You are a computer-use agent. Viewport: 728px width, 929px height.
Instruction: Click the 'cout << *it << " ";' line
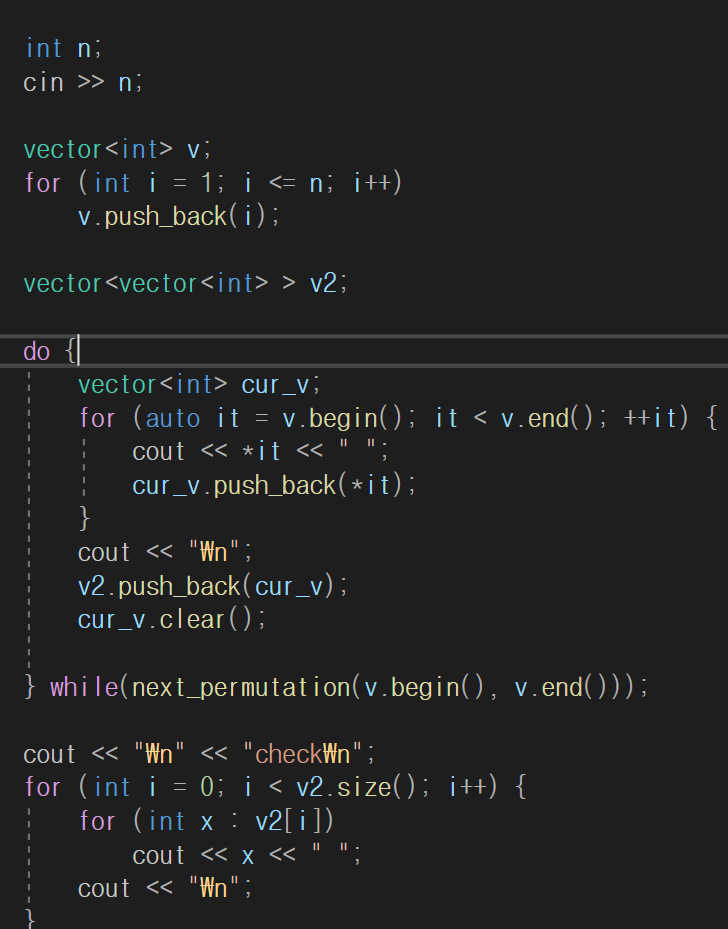pyautogui.click(x=261, y=452)
